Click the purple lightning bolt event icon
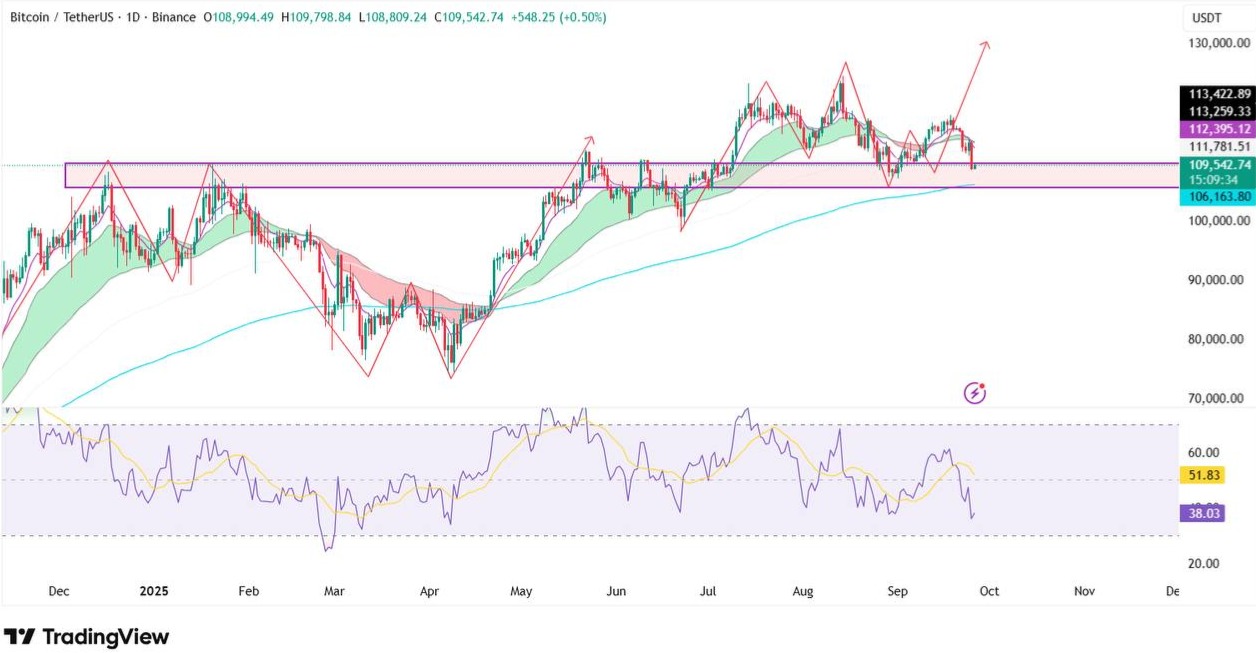 pyautogui.click(x=975, y=393)
